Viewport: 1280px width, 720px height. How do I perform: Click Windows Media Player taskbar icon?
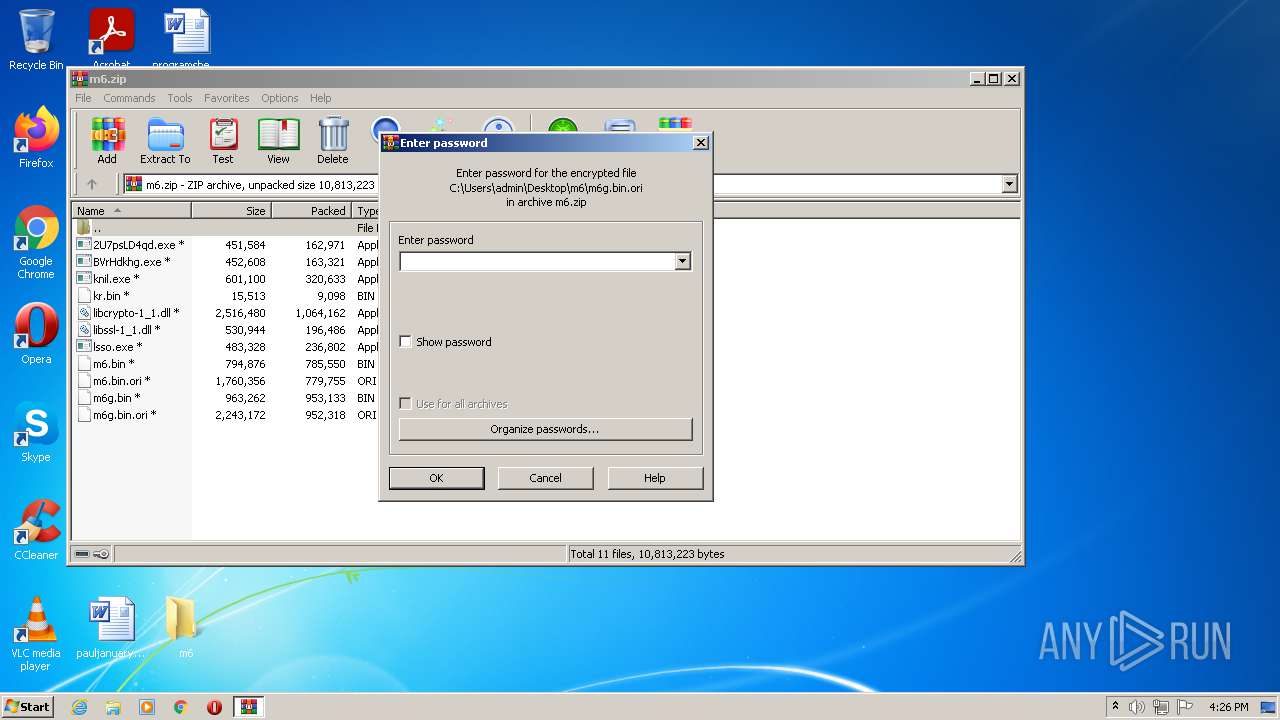pyautogui.click(x=147, y=707)
